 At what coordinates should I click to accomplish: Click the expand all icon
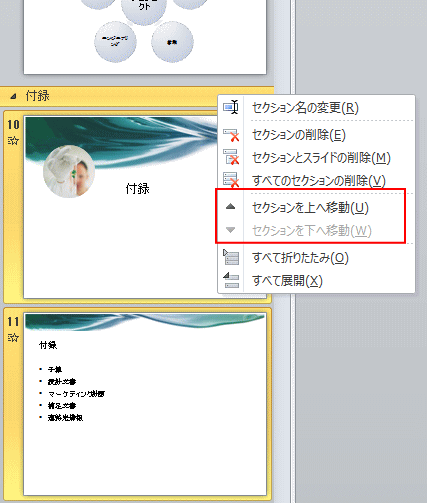231,280
